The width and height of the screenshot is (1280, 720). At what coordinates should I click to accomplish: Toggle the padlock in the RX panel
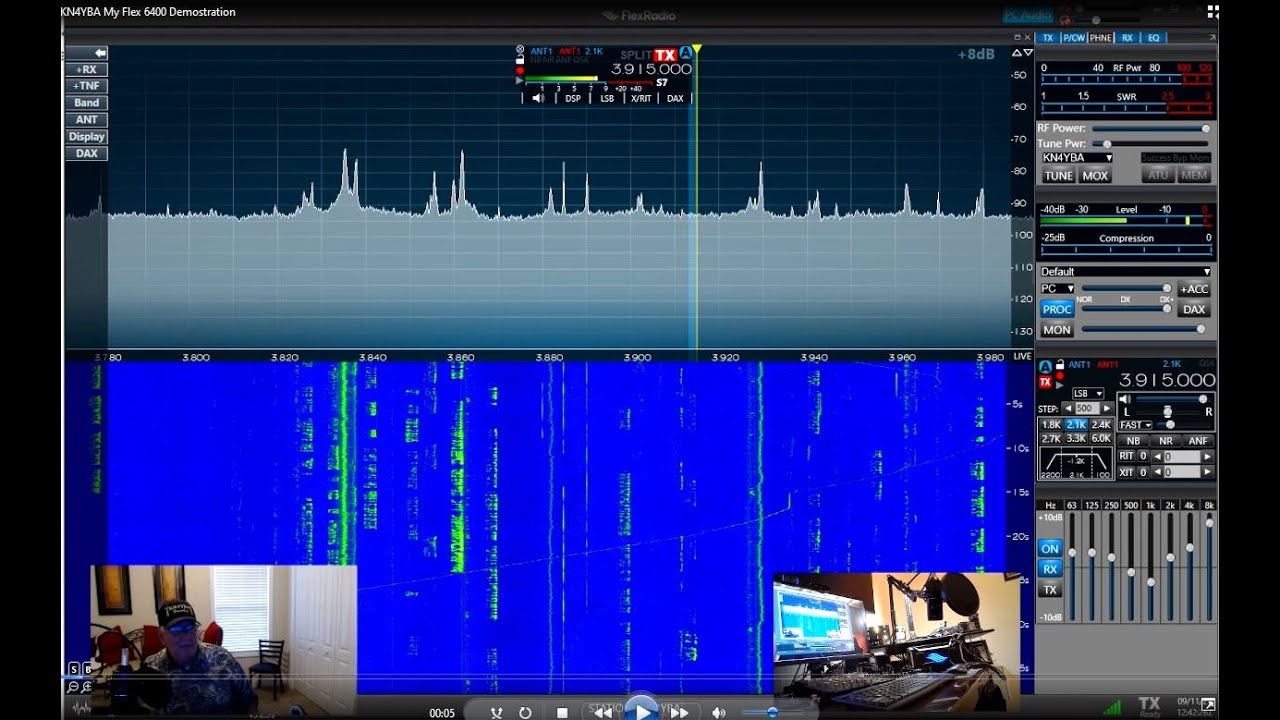(x=1059, y=365)
